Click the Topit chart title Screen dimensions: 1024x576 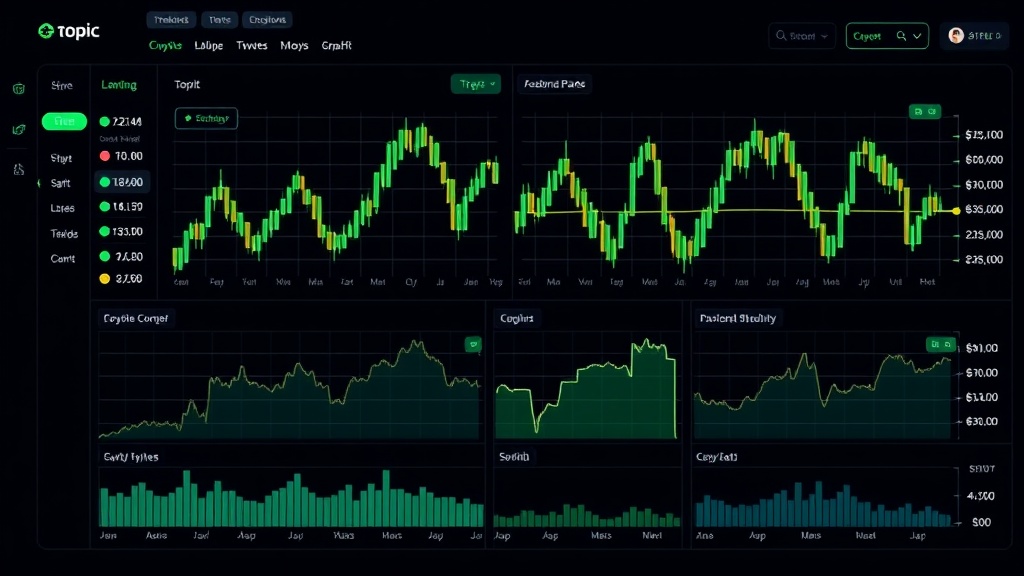pyautogui.click(x=187, y=84)
